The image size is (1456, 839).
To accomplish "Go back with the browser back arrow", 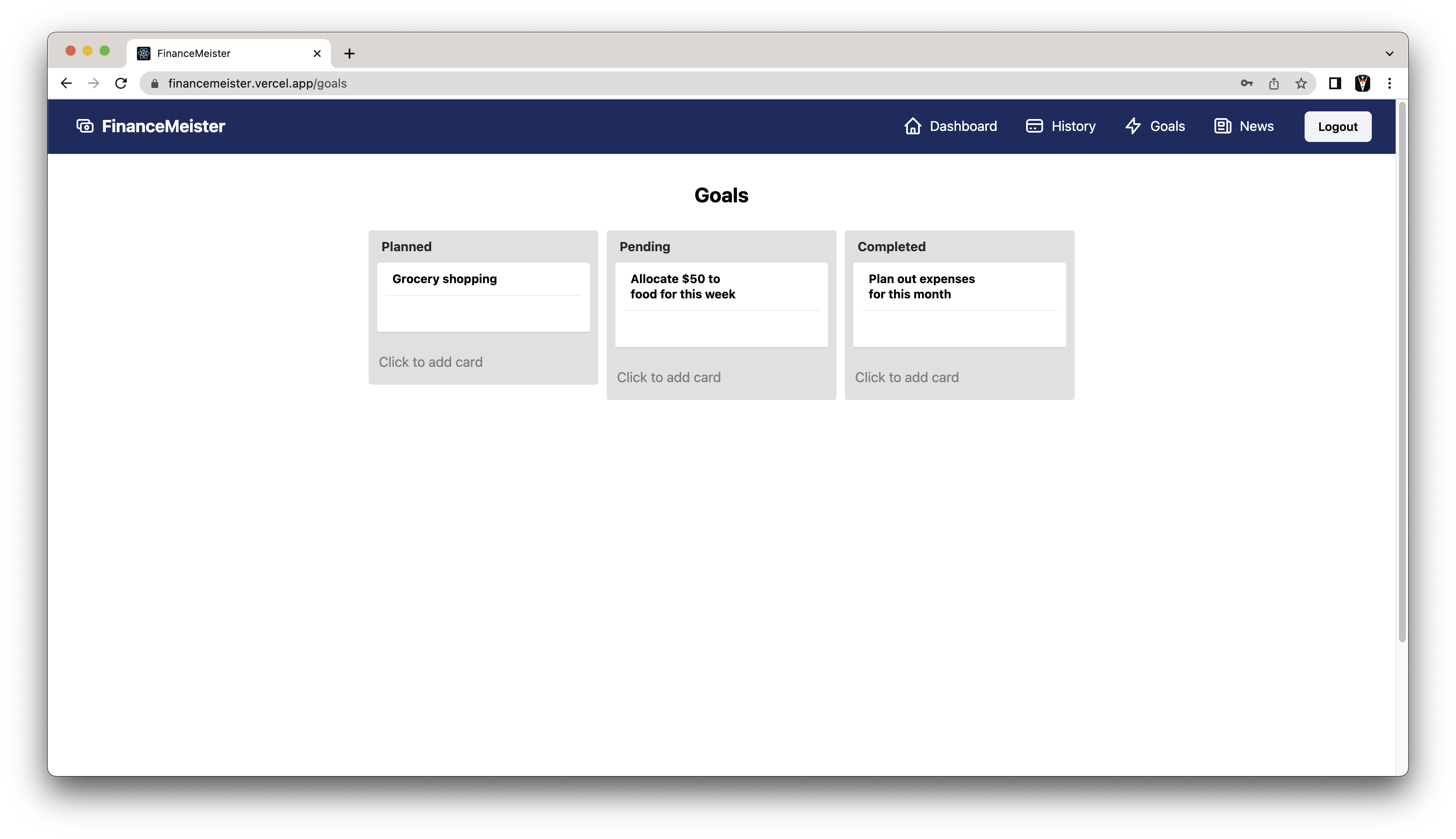I will pyautogui.click(x=66, y=84).
